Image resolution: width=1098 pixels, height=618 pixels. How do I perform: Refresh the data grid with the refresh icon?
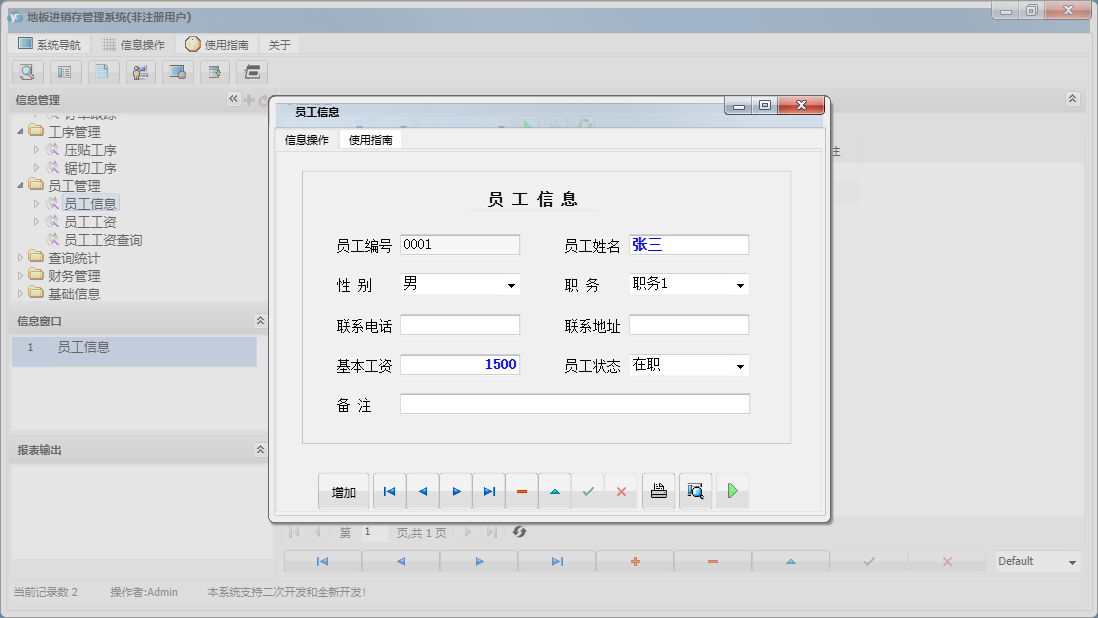coord(519,533)
